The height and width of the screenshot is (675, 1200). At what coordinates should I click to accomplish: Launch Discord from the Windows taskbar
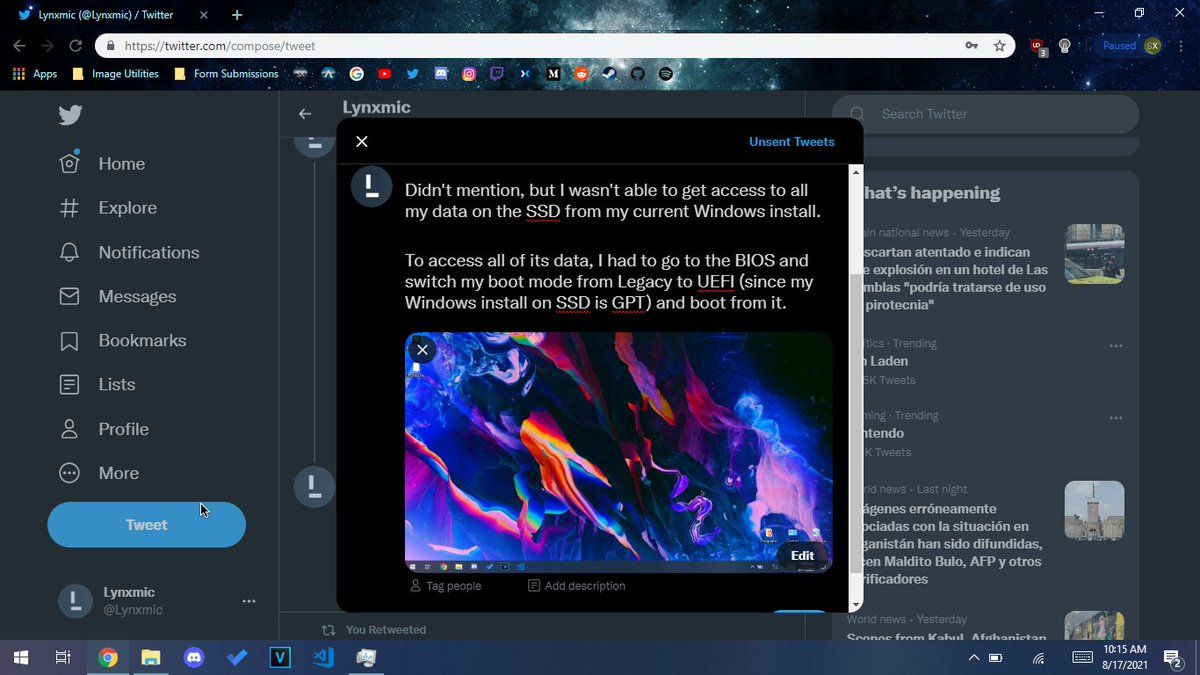coord(194,658)
